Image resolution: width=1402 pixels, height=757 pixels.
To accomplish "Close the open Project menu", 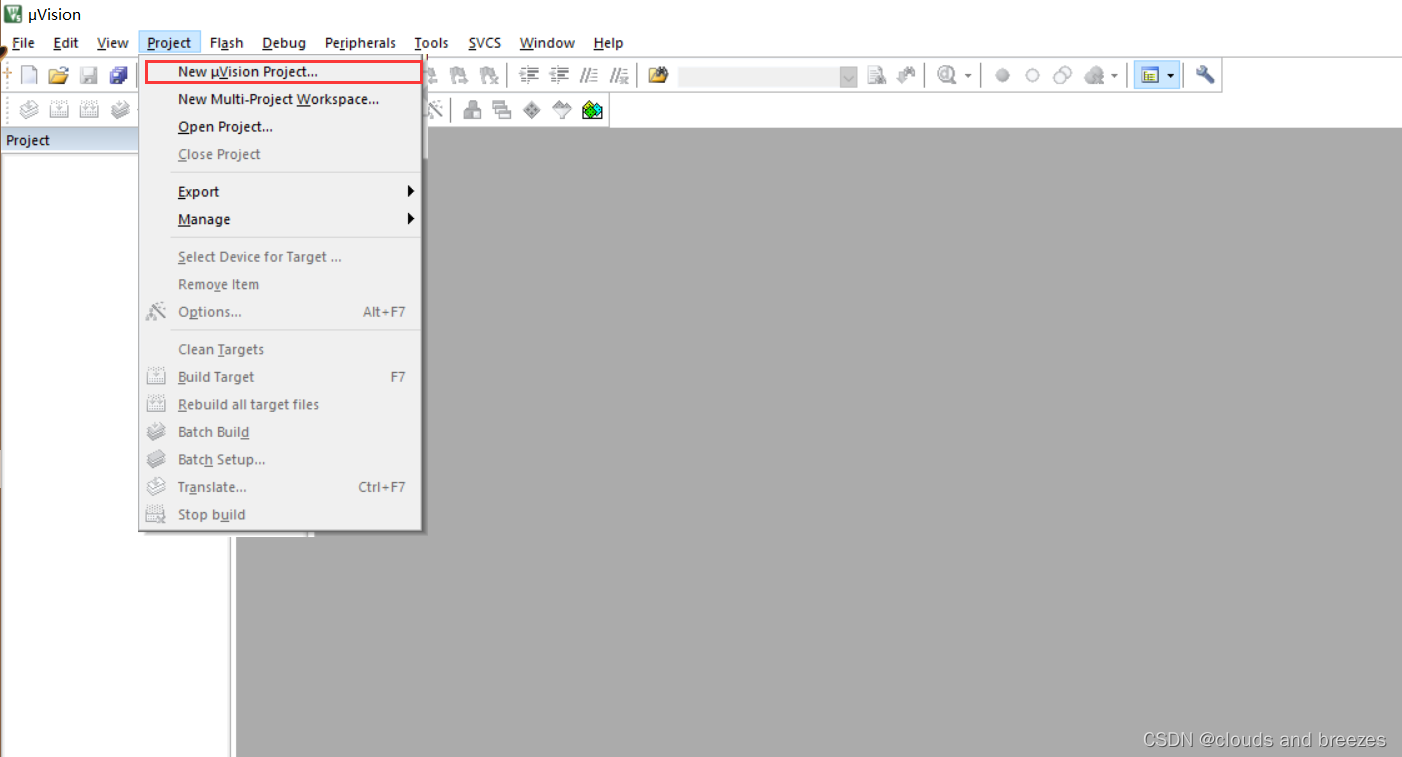I will (x=169, y=43).
